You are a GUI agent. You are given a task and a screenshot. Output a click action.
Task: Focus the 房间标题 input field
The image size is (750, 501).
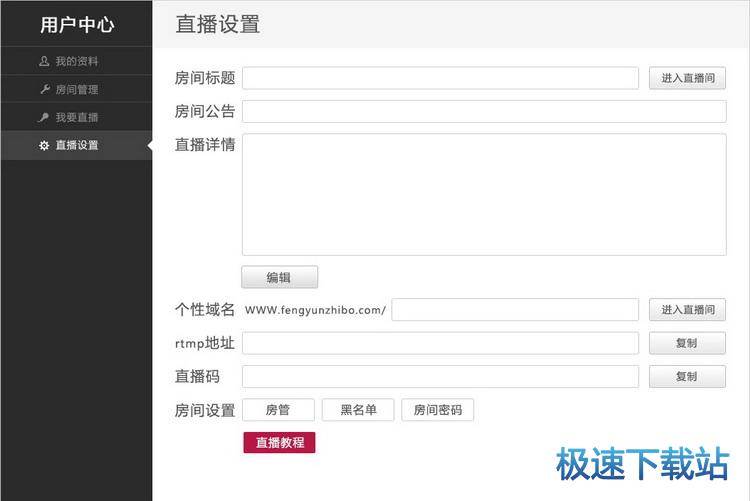coord(440,78)
